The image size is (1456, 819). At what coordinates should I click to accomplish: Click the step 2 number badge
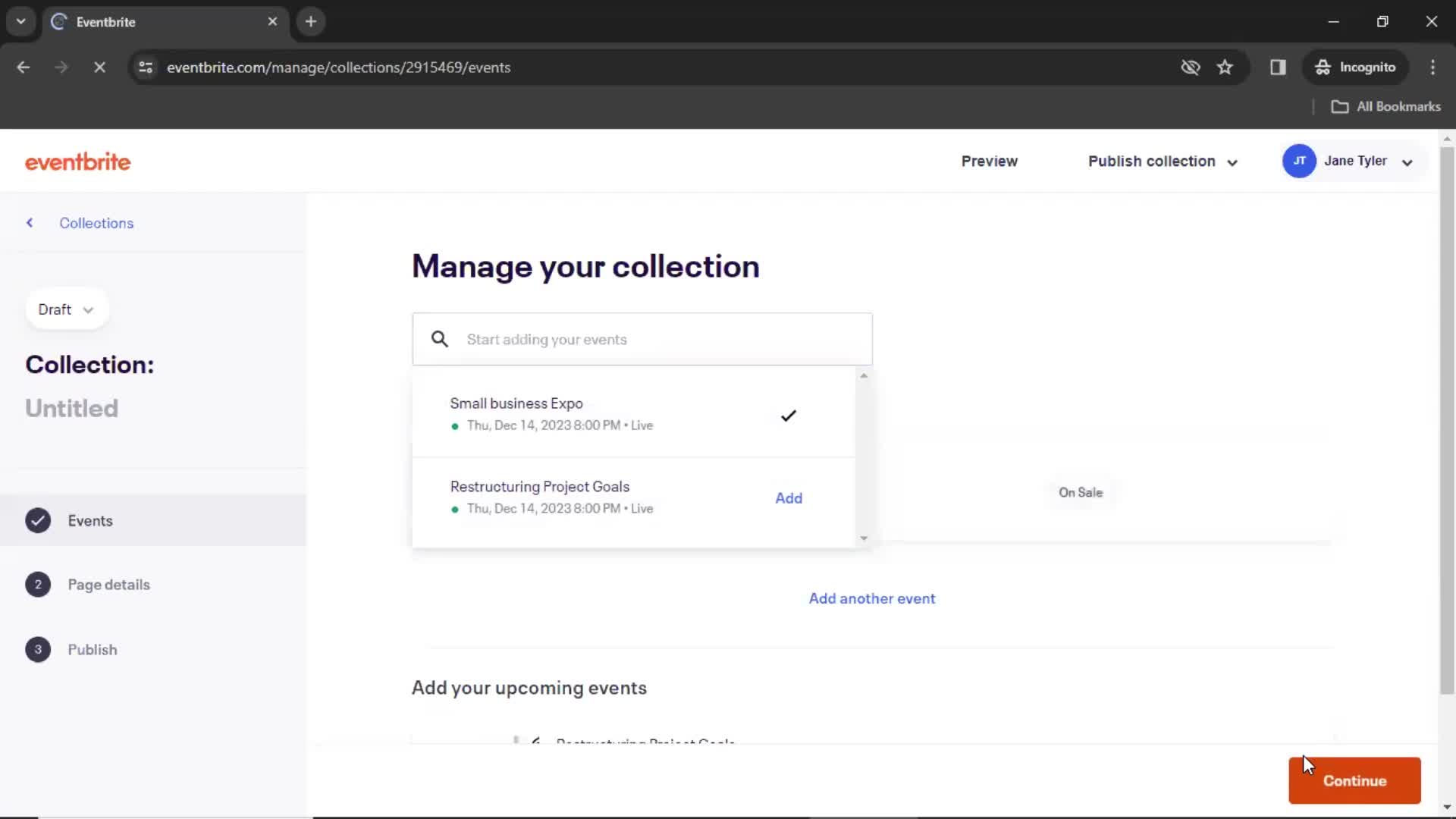[38, 585]
